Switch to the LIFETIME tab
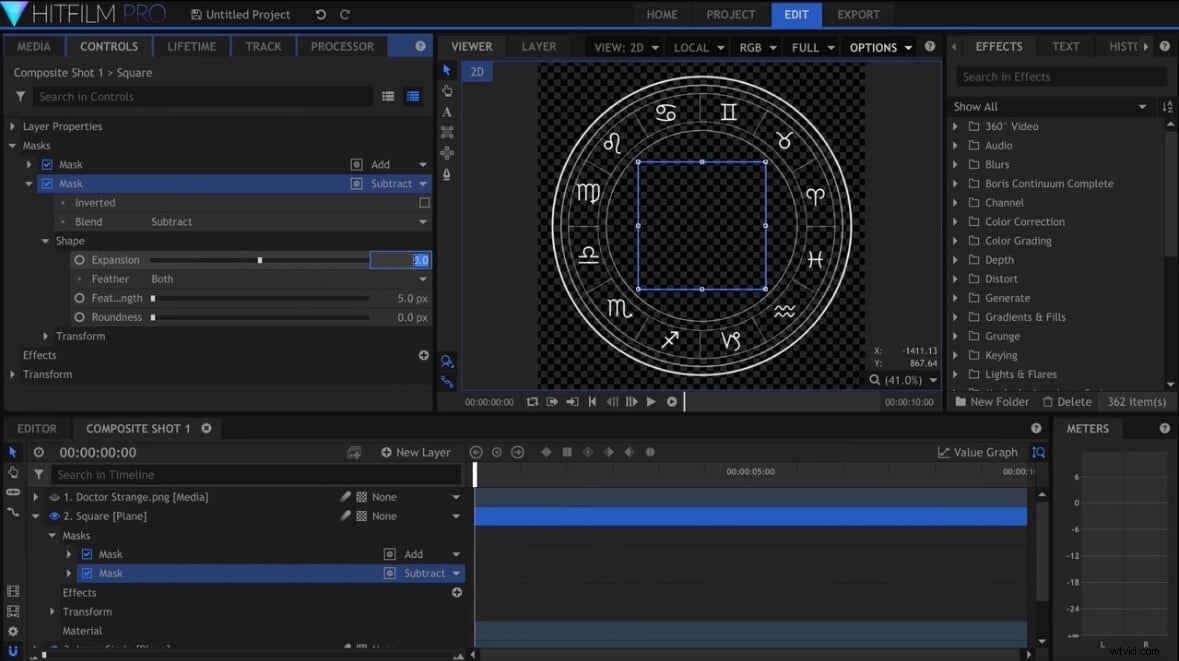The height and width of the screenshot is (661, 1179). tap(191, 46)
